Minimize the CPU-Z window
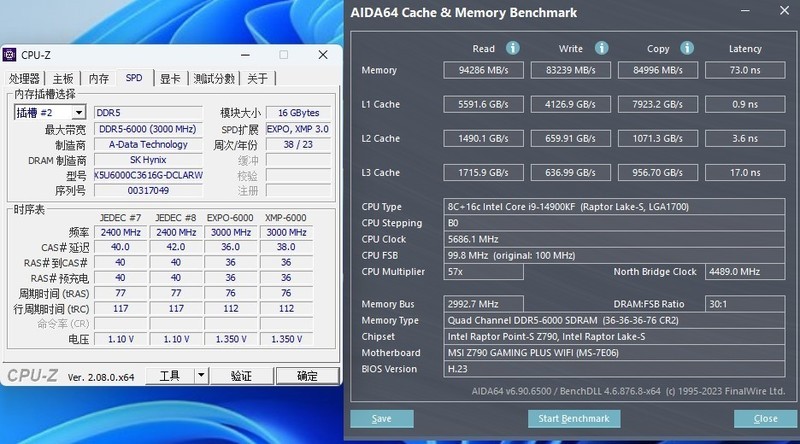The height and width of the screenshot is (444, 800). tap(245, 55)
